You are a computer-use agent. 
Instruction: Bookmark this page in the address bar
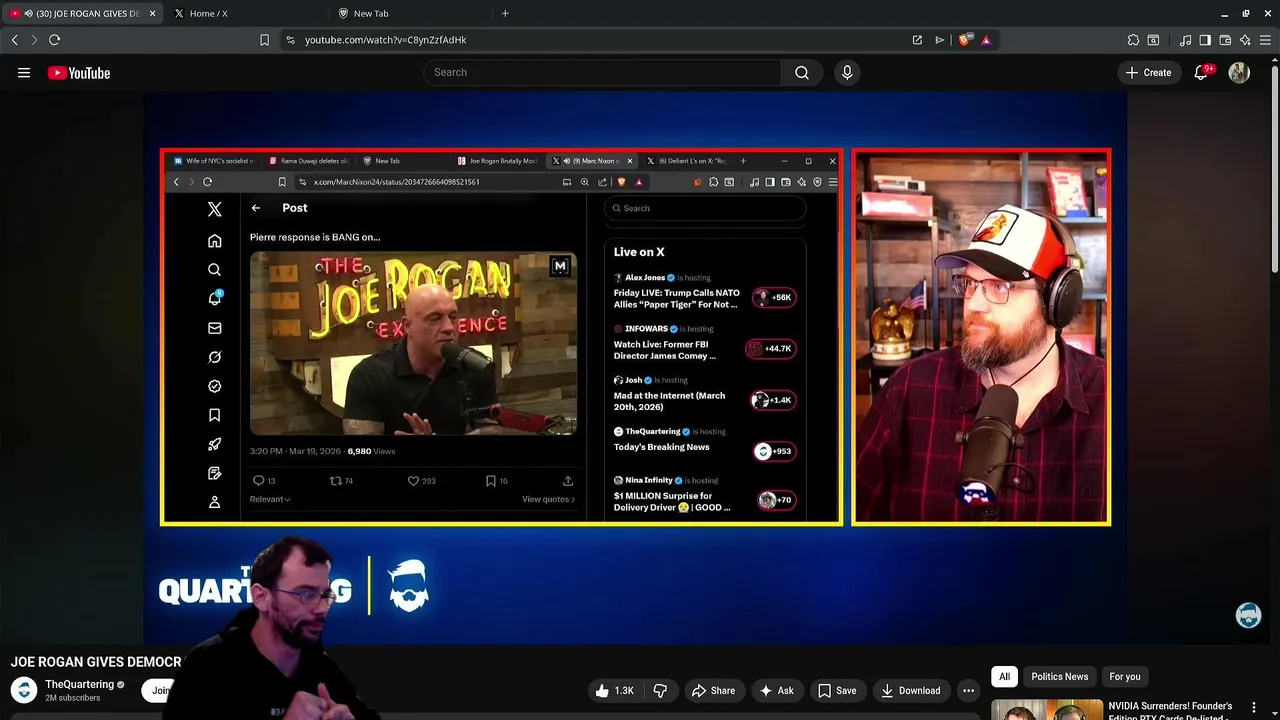pos(264,40)
